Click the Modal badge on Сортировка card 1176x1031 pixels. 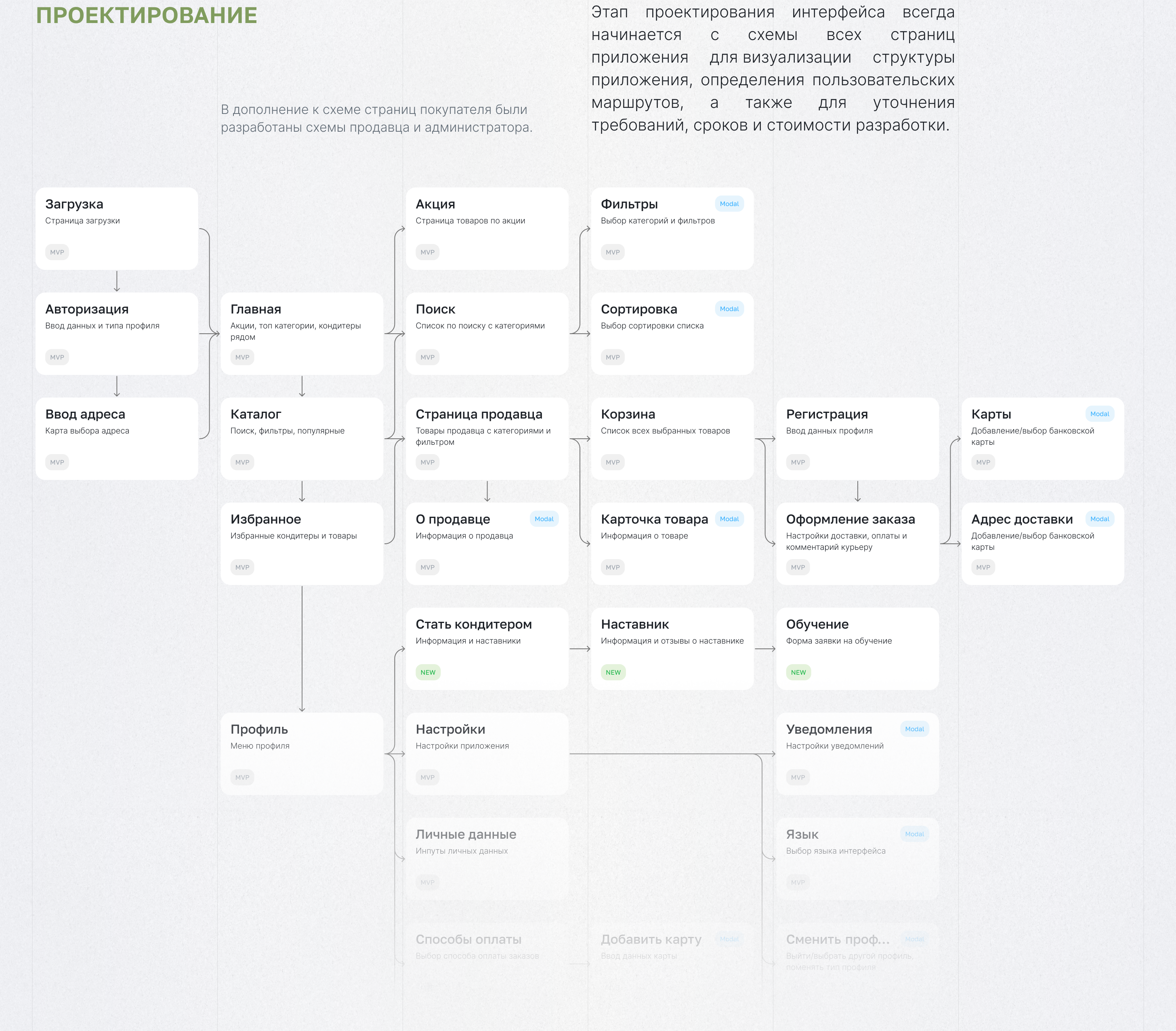tap(729, 309)
